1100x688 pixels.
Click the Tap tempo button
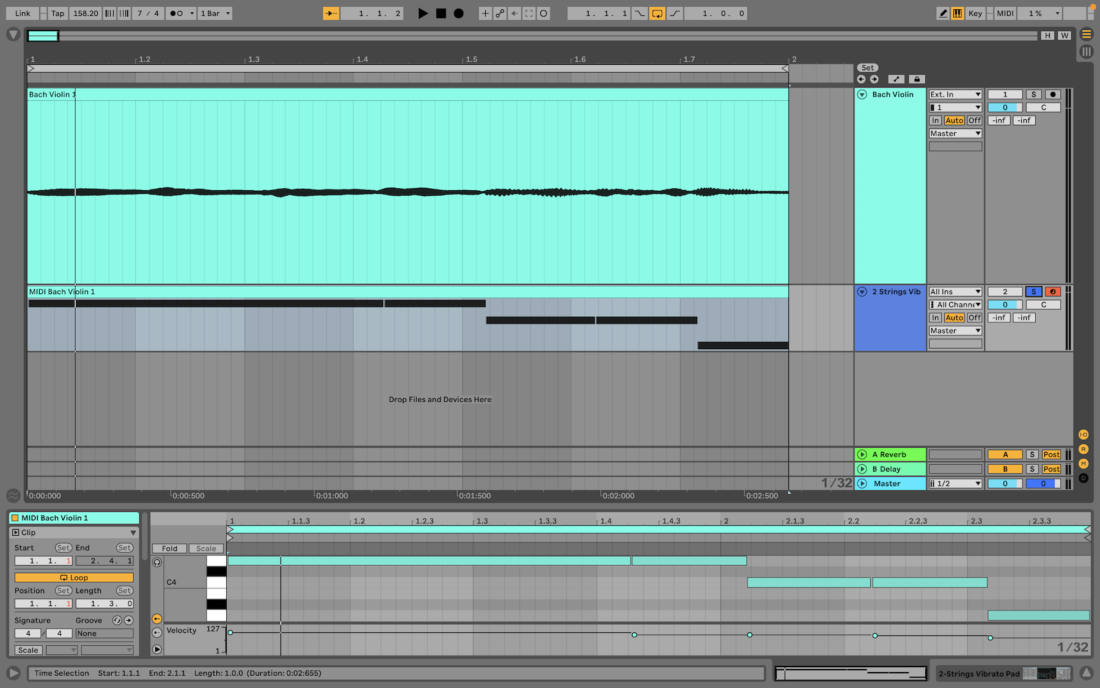point(58,13)
